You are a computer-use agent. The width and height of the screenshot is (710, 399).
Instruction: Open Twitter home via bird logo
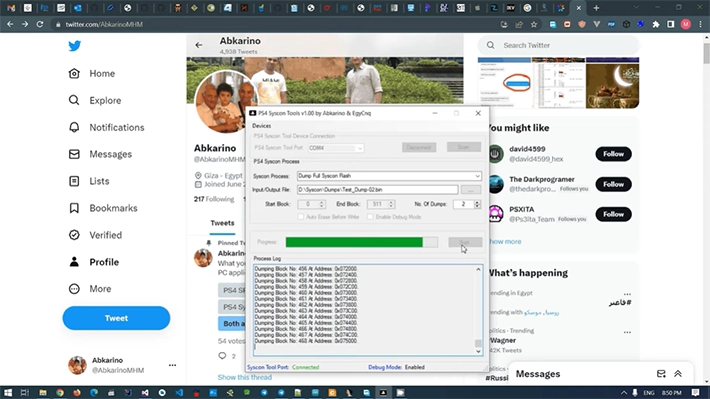[75, 46]
